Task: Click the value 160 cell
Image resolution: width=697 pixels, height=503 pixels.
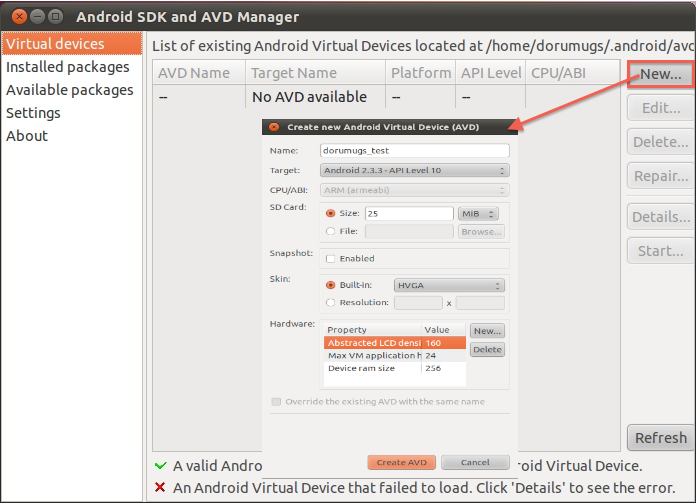Action: point(444,343)
